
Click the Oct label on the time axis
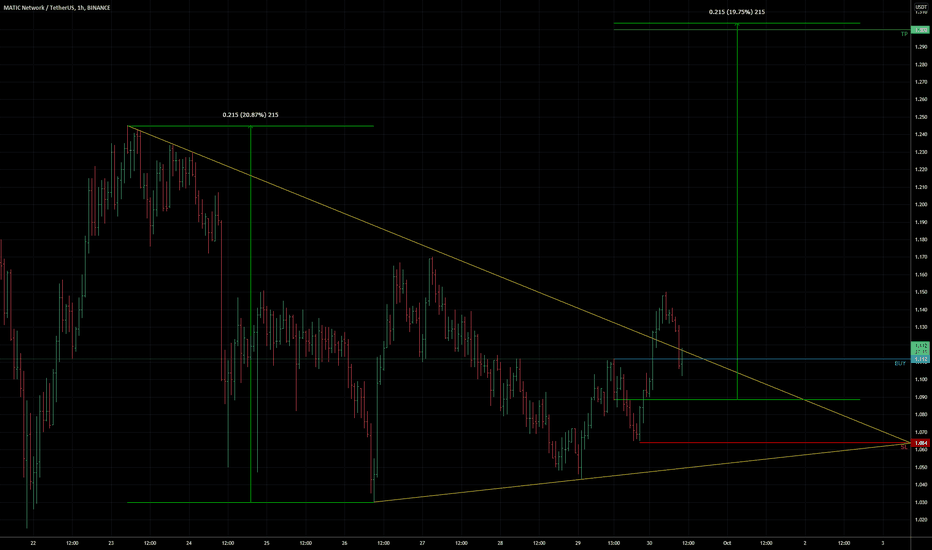coord(726,543)
